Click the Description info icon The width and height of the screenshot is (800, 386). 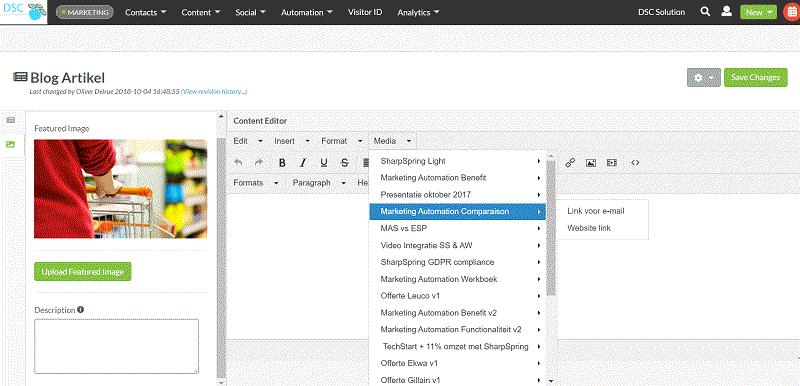81,310
